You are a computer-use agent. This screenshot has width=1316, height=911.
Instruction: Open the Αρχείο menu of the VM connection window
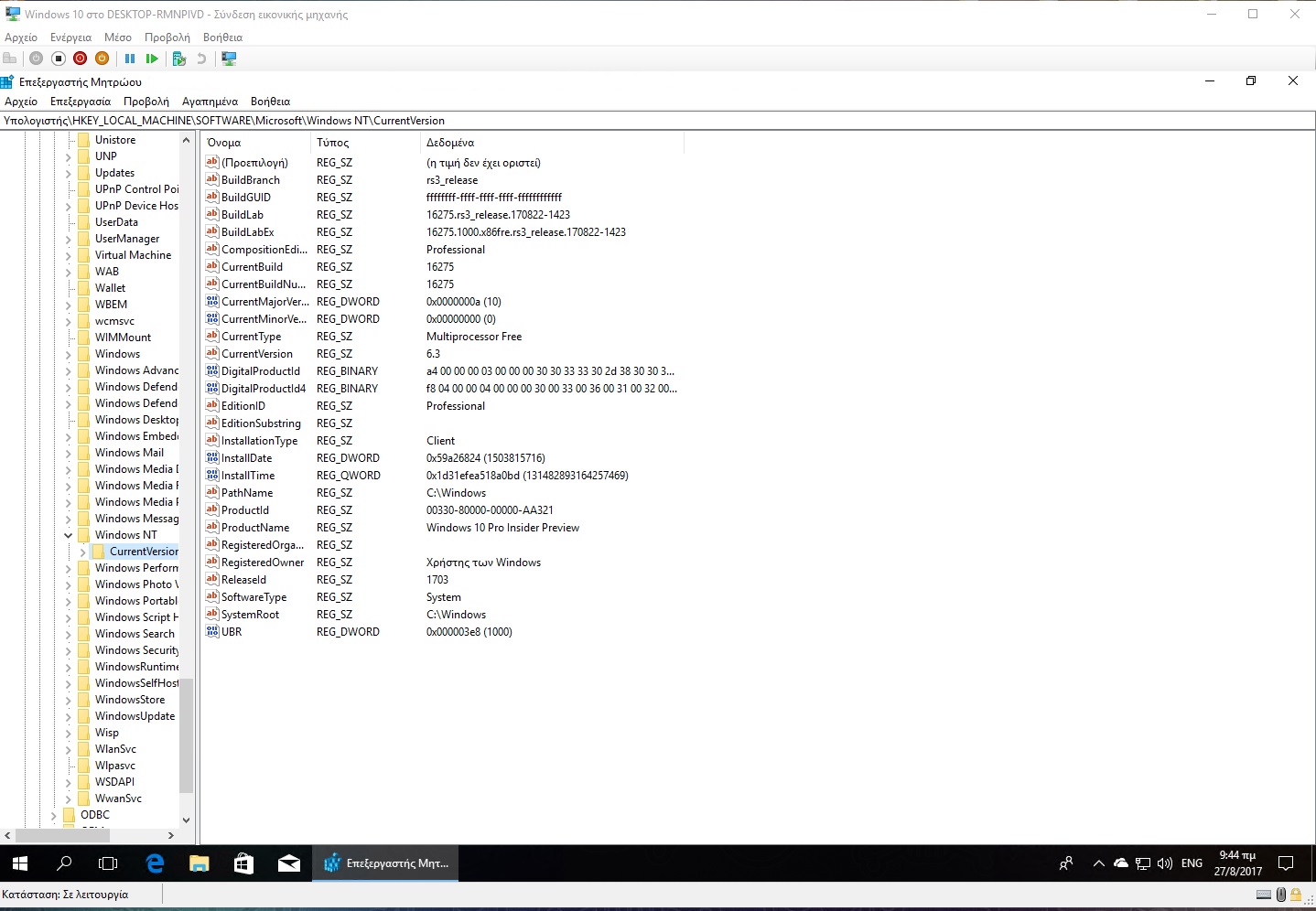(x=21, y=38)
